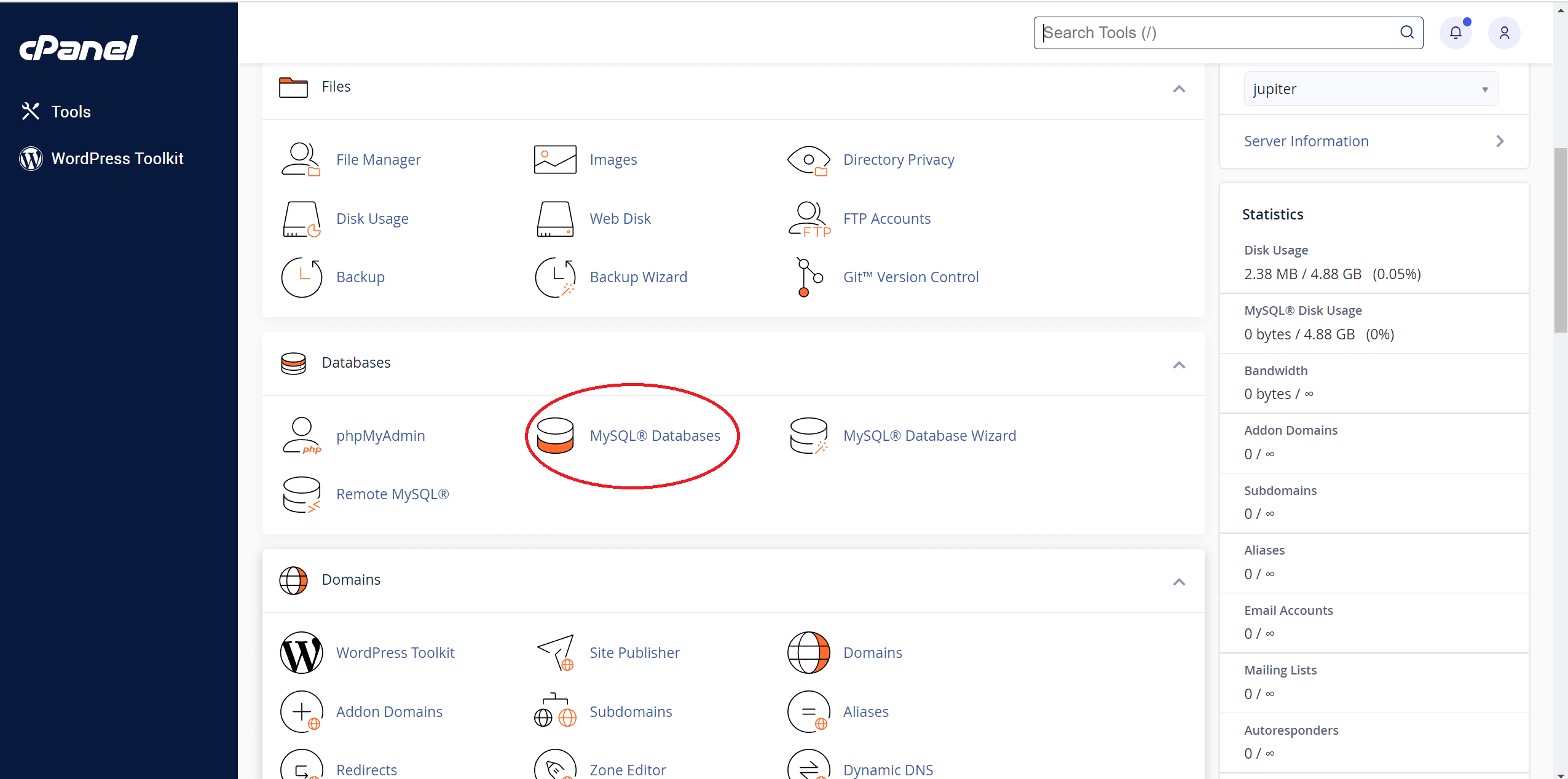Click the Bandwidth statistics label
The width and height of the screenshot is (1568, 779).
pos(1276,371)
